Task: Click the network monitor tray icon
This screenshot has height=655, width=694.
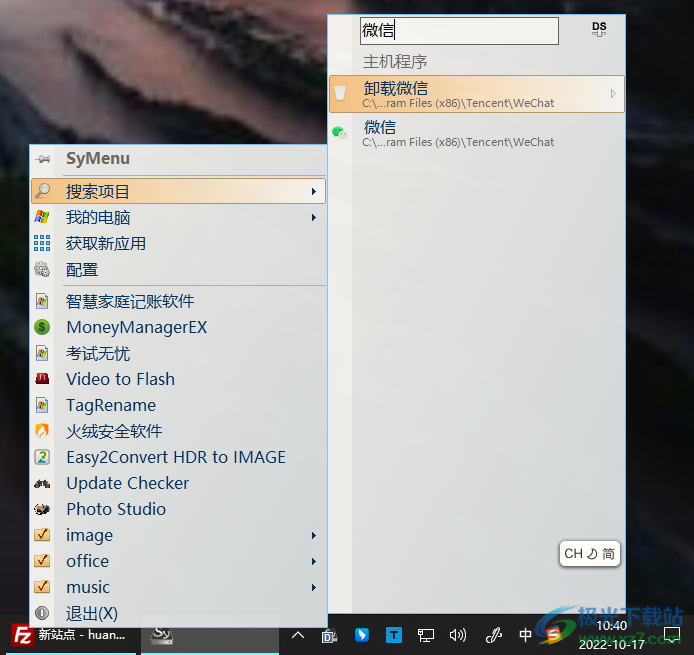Action: click(426, 636)
